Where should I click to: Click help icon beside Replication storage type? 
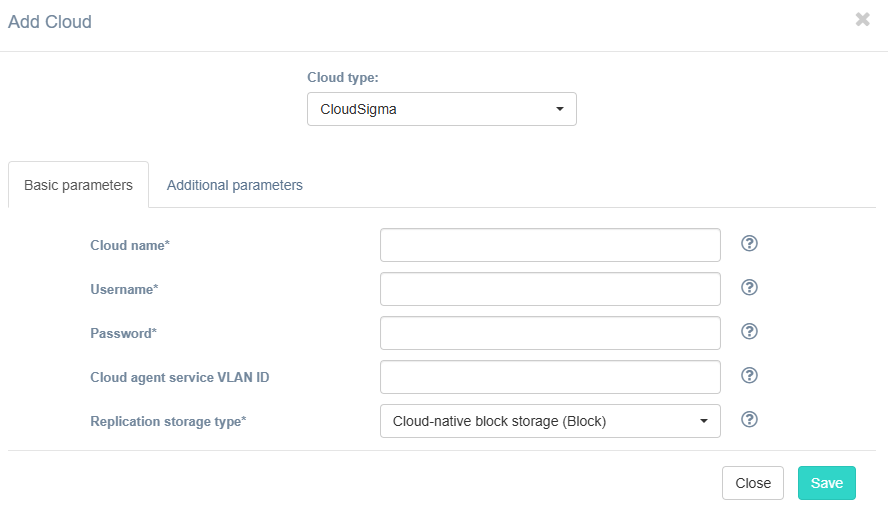(749, 420)
